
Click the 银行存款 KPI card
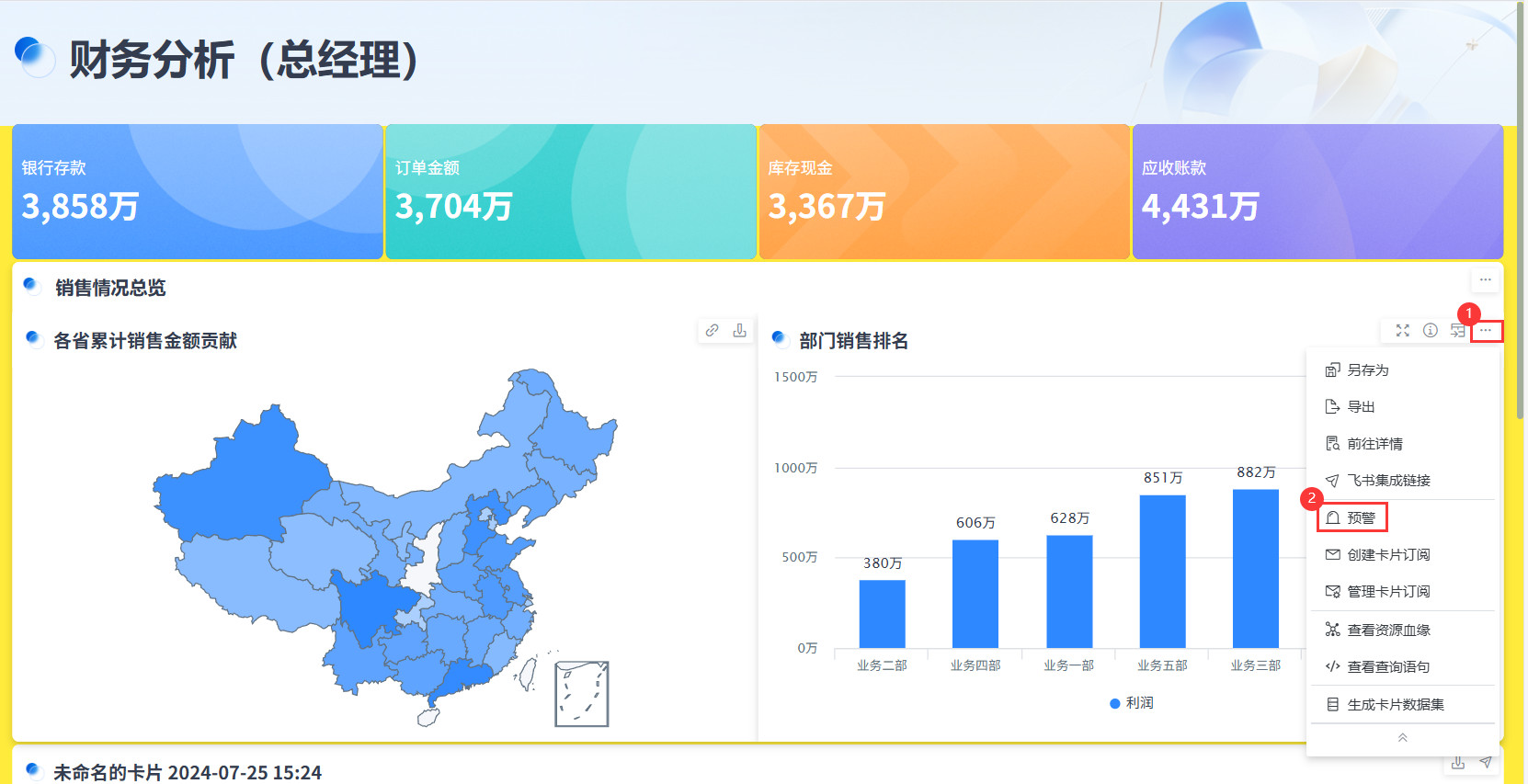197,192
